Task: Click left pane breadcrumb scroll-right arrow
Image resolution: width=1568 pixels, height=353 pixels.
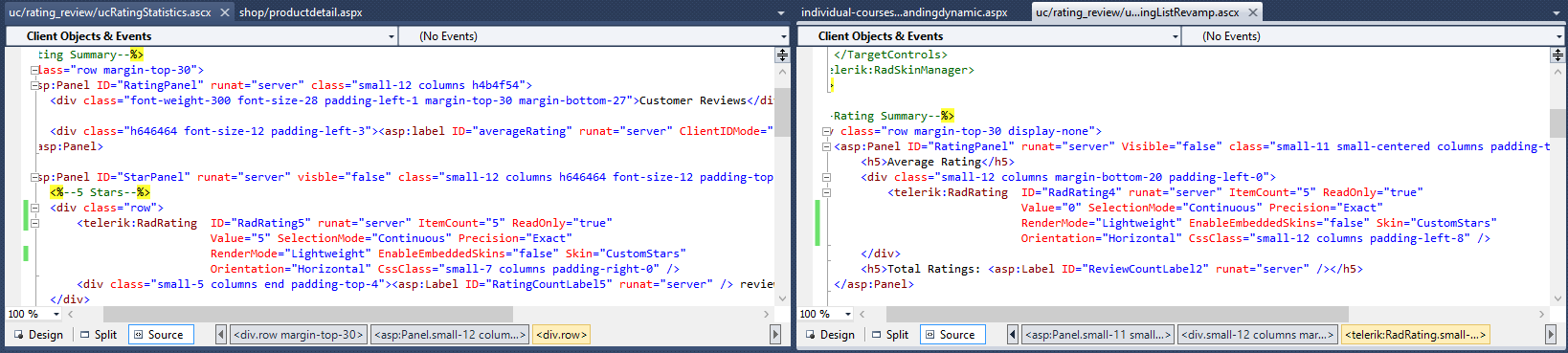Action: click(775, 335)
